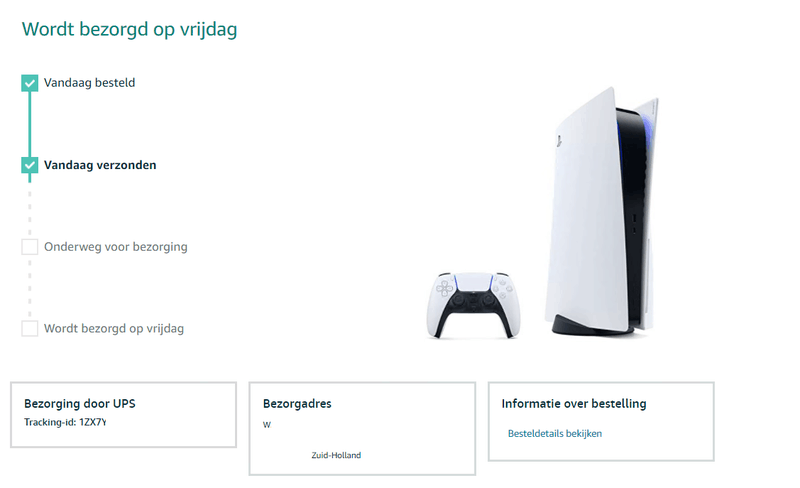The width and height of the screenshot is (800, 488).
Task: Click the DualSense controller image
Action: (473, 305)
